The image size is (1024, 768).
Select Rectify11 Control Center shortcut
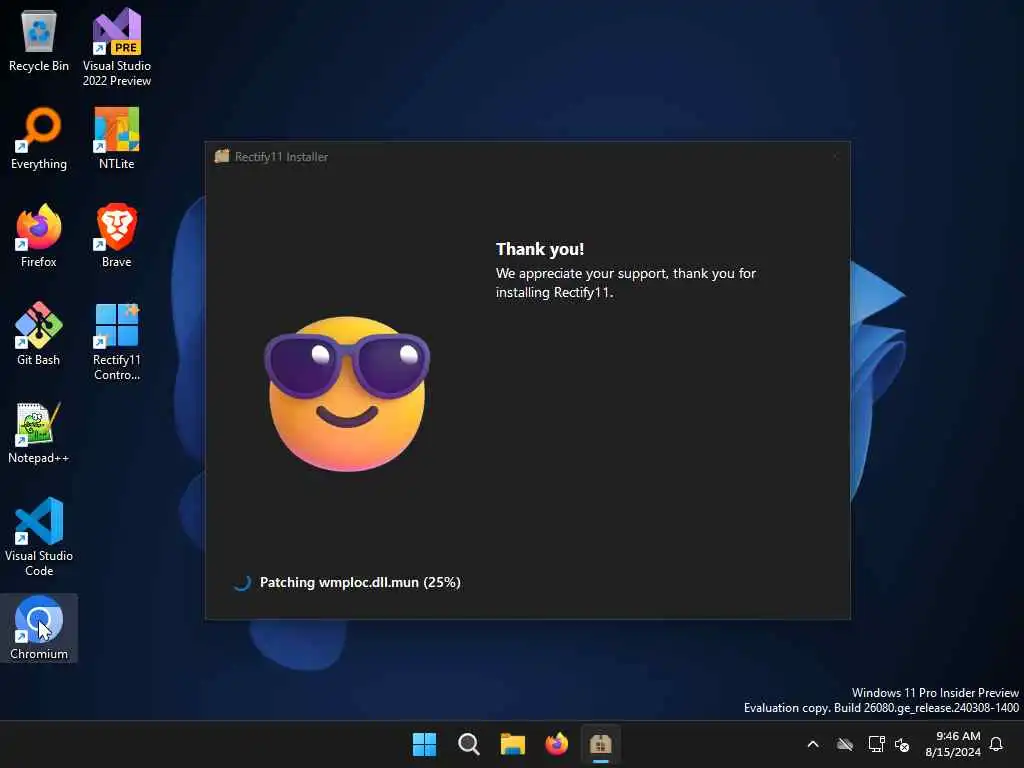(117, 342)
